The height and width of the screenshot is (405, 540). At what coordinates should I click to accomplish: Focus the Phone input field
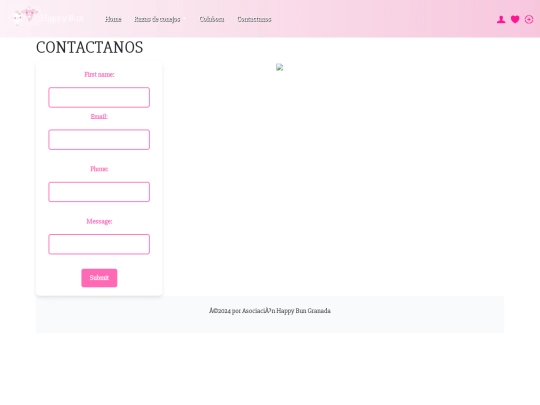99,192
